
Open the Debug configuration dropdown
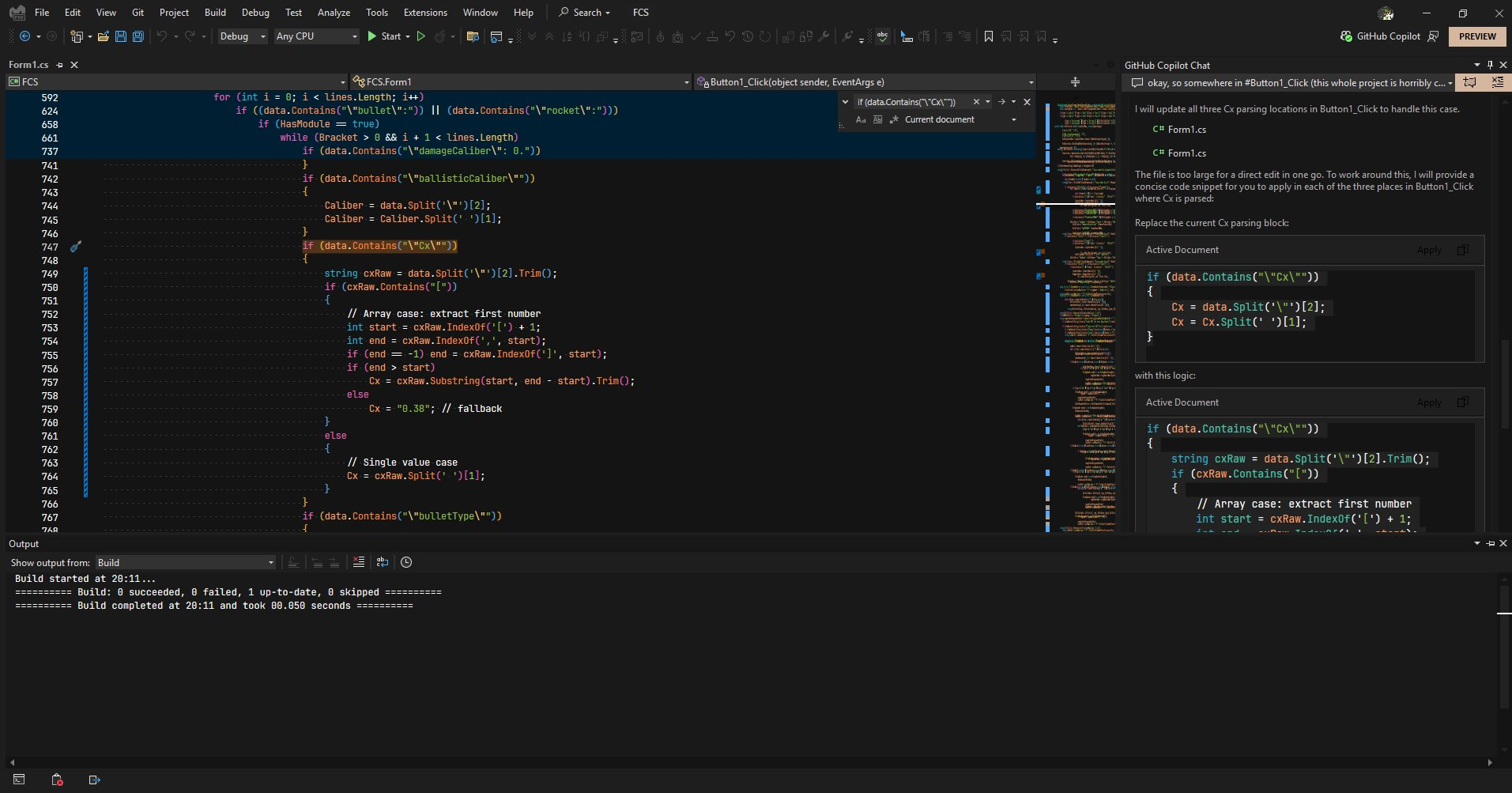tap(243, 36)
